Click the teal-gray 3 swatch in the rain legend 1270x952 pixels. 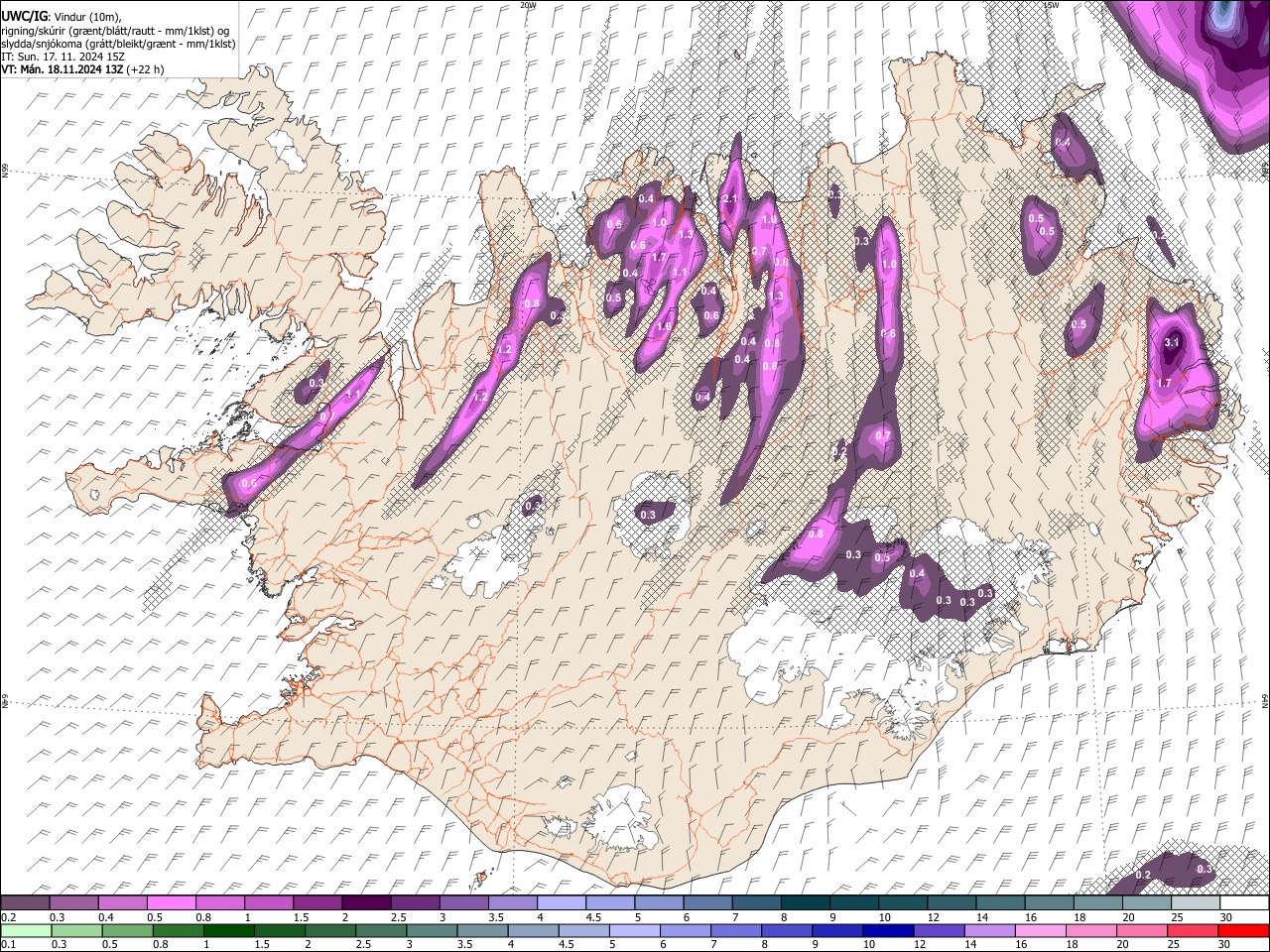pyautogui.click(x=432, y=930)
